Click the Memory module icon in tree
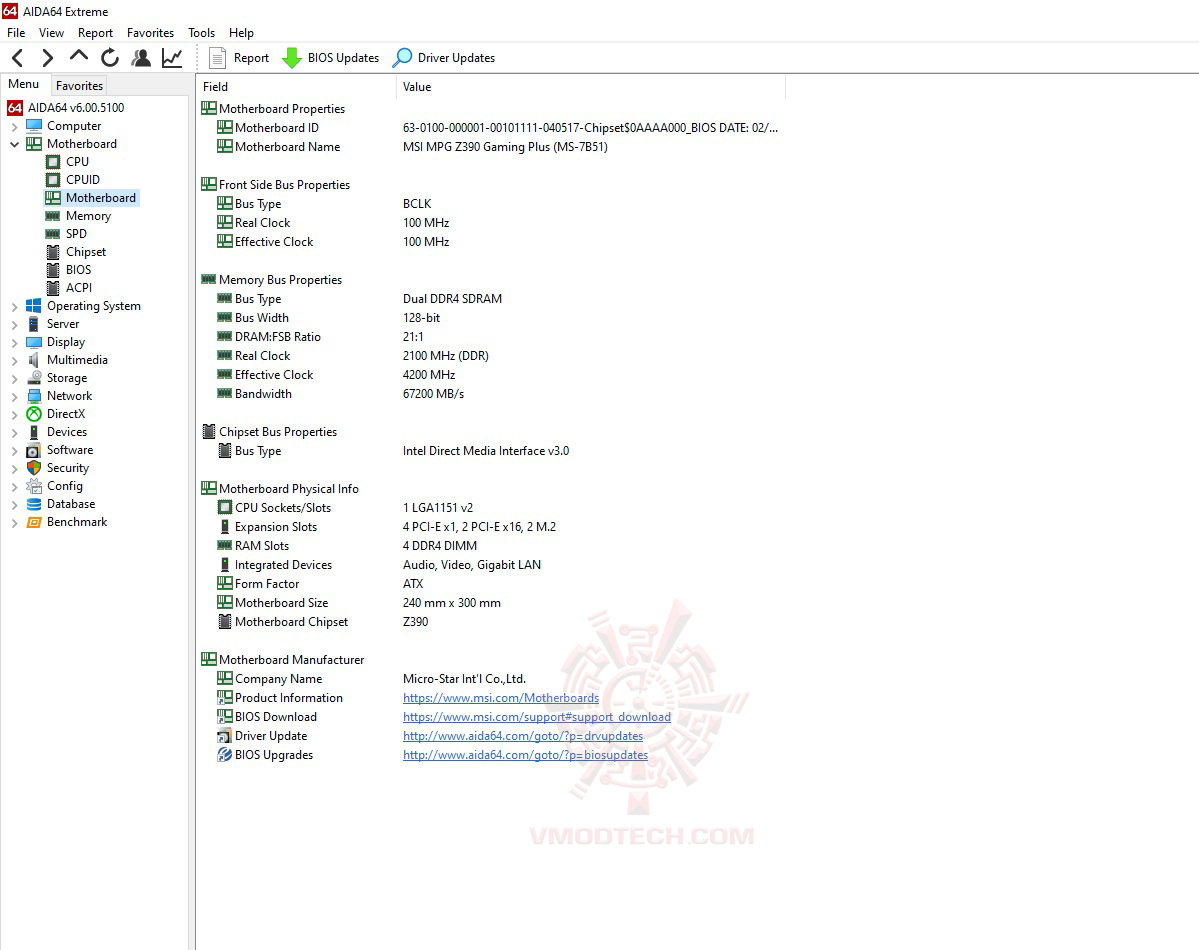This screenshot has width=1199, height=950. click(x=53, y=216)
